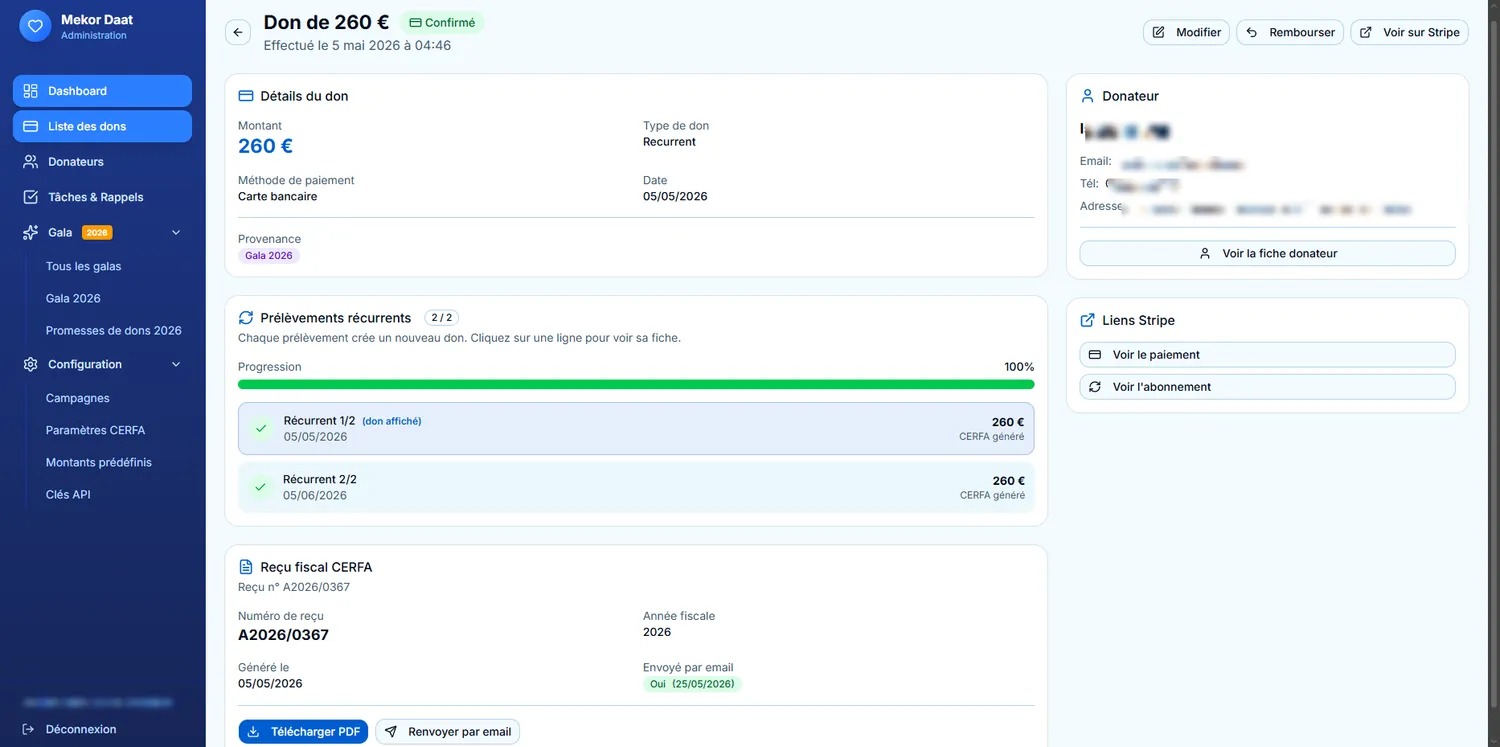Click the Gala sparkle icon

[30, 232]
